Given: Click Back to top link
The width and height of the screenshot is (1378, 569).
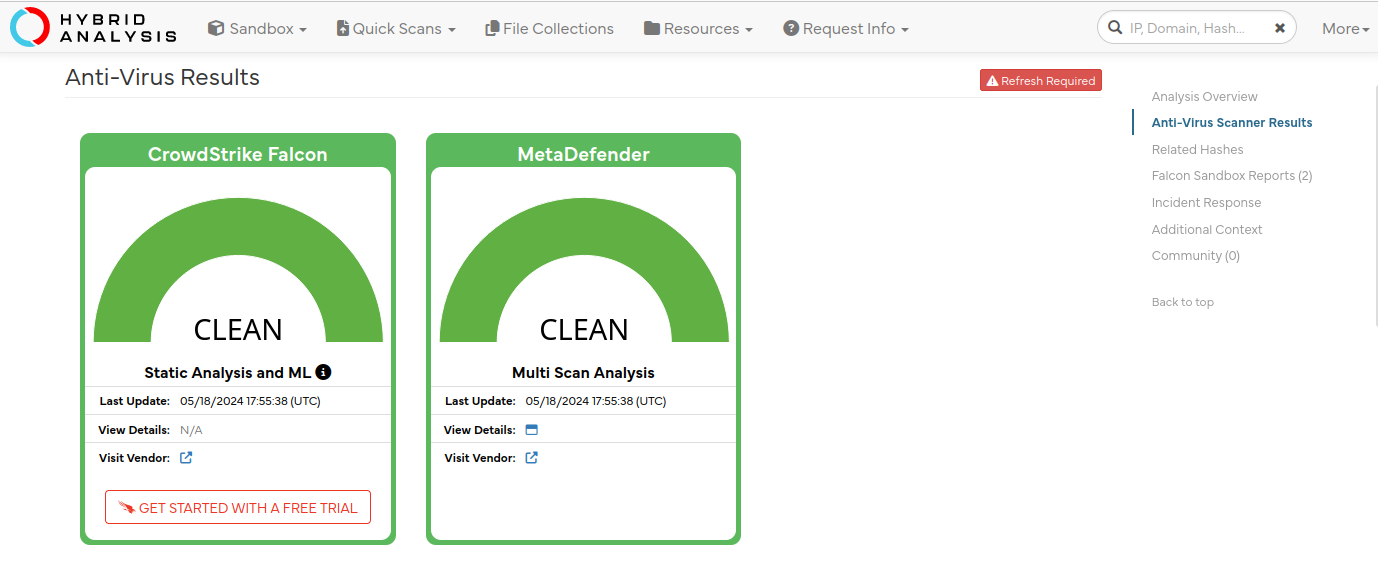Looking at the screenshot, I should (1182, 302).
